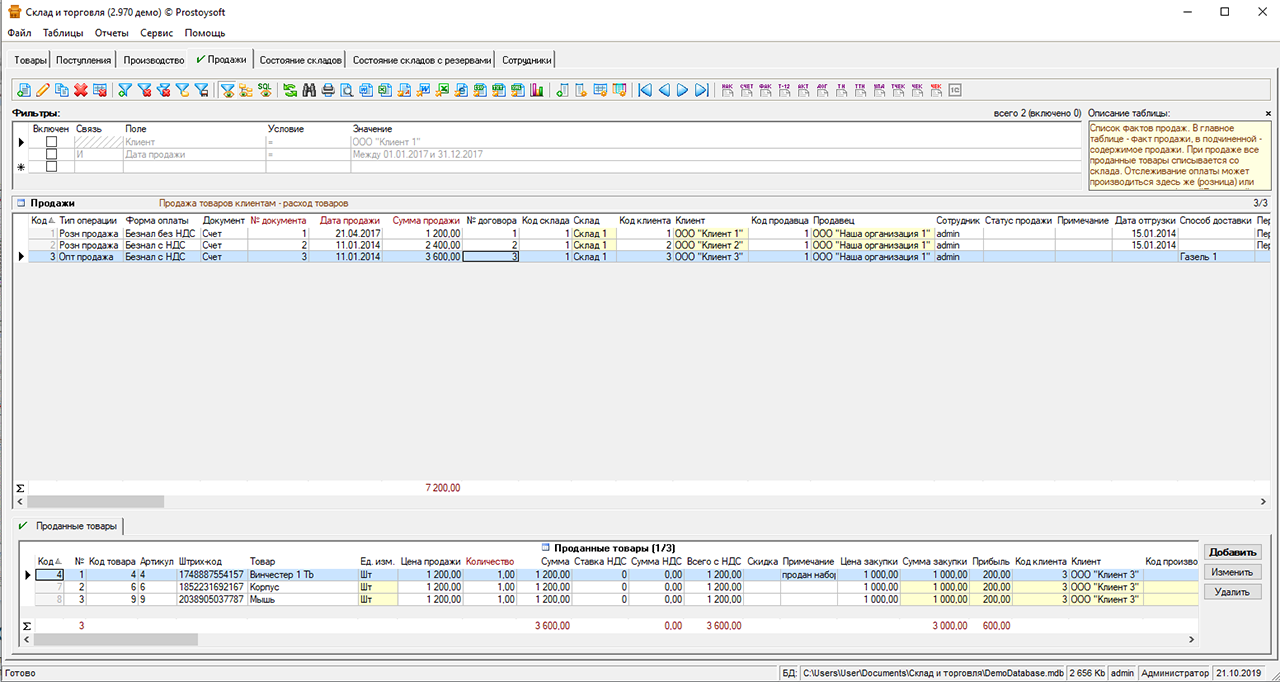Sort by the Сумма продажи column header
This screenshot has width=1280, height=682.
[x=426, y=220]
